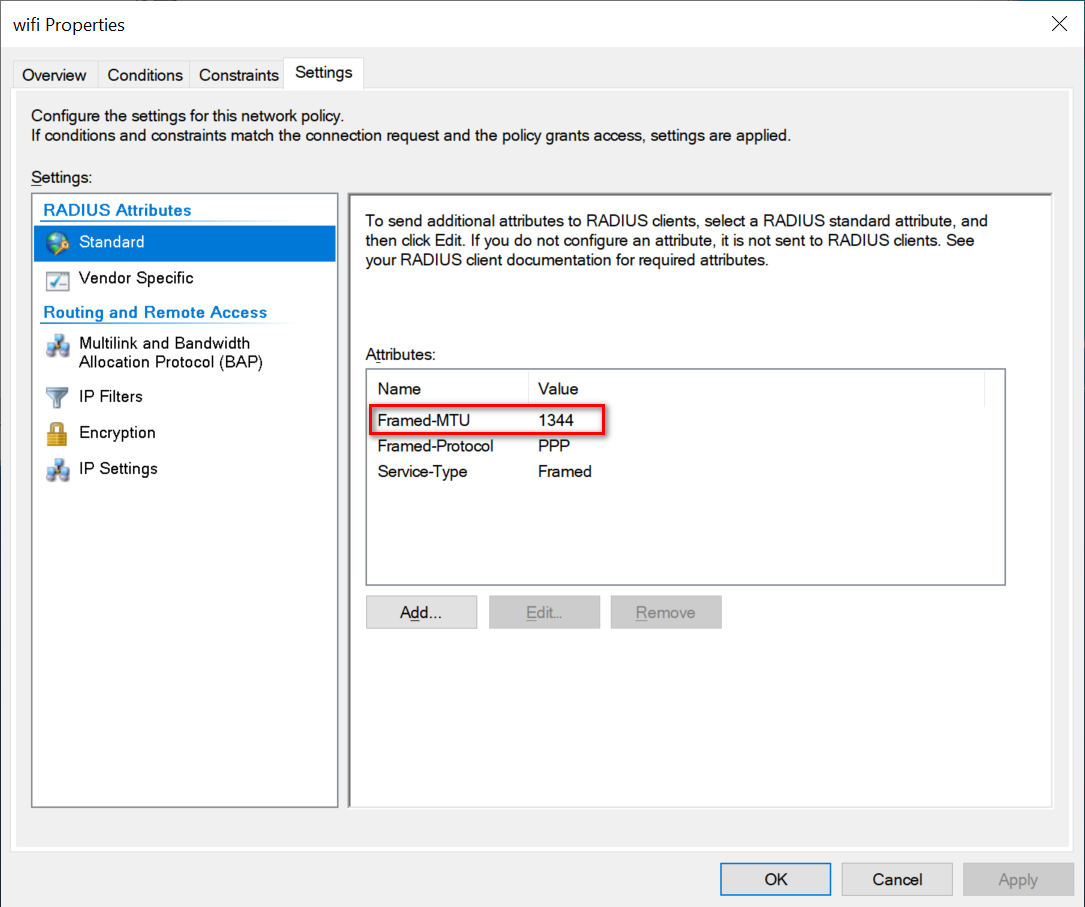1085x907 pixels.
Task: Click the Vendor Specific checklist icon
Action: [58, 279]
